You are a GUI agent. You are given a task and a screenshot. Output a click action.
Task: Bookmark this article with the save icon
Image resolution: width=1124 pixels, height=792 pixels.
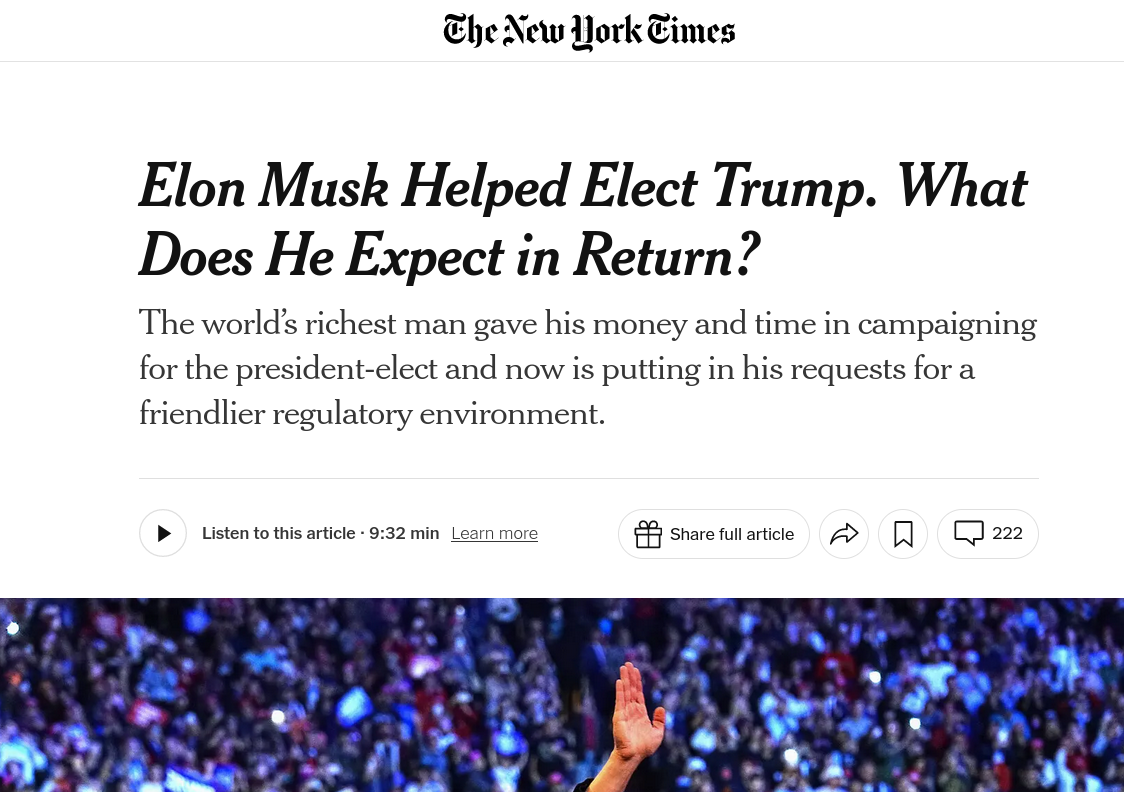(903, 534)
